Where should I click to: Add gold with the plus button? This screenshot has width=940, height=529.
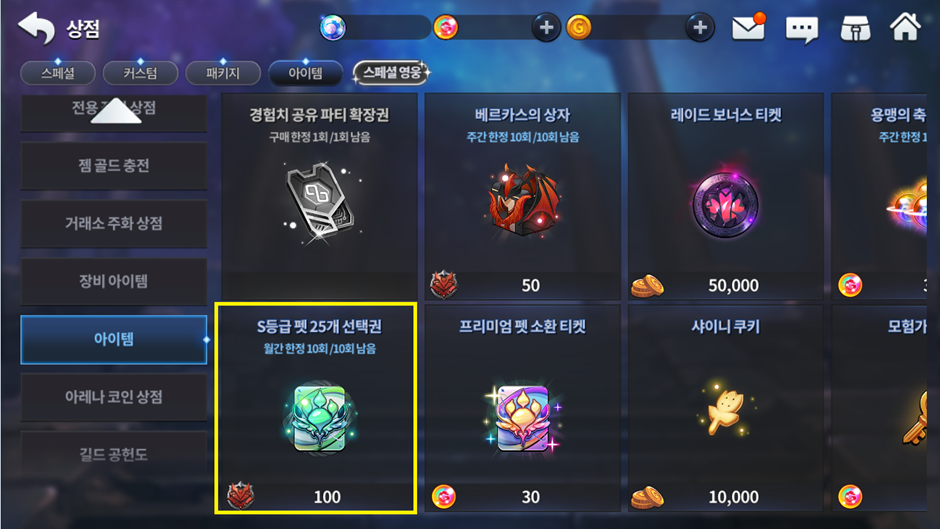(700, 28)
